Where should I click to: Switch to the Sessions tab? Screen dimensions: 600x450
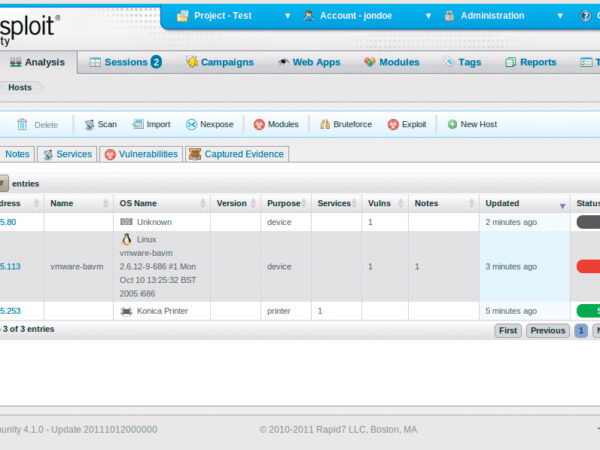pyautogui.click(x=125, y=62)
